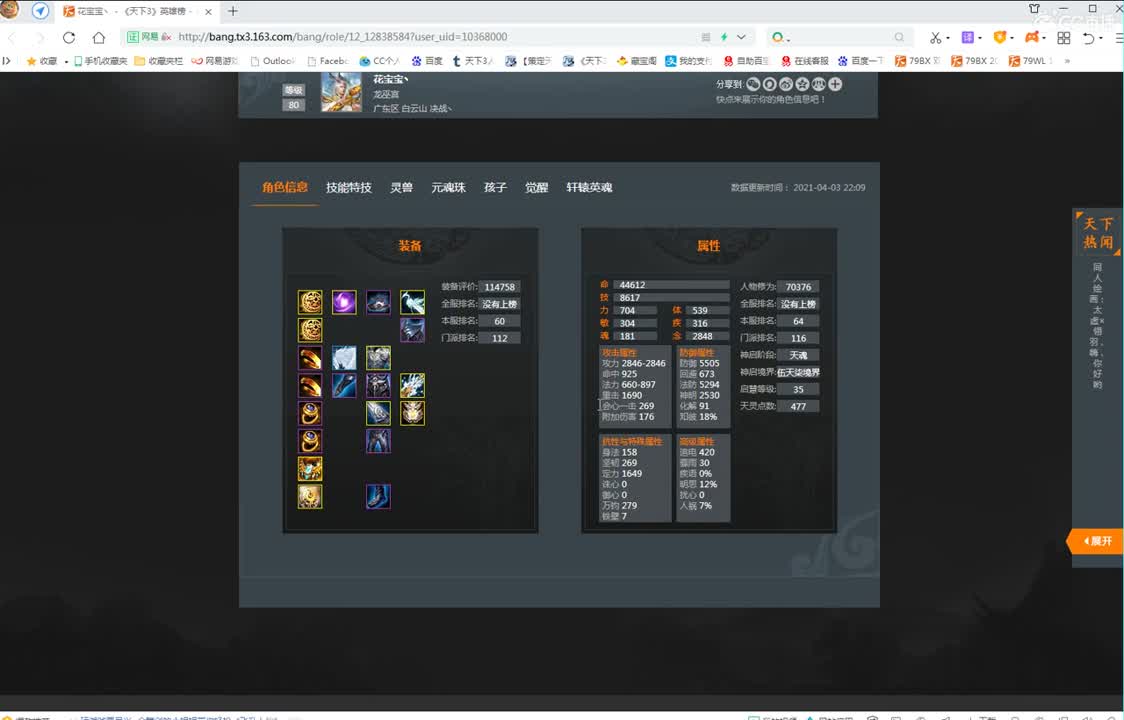Viewport: 1124px width, 720px height.
Task: Open screenshot tool dropdown arrow
Action: pyautogui.click(x=948, y=38)
